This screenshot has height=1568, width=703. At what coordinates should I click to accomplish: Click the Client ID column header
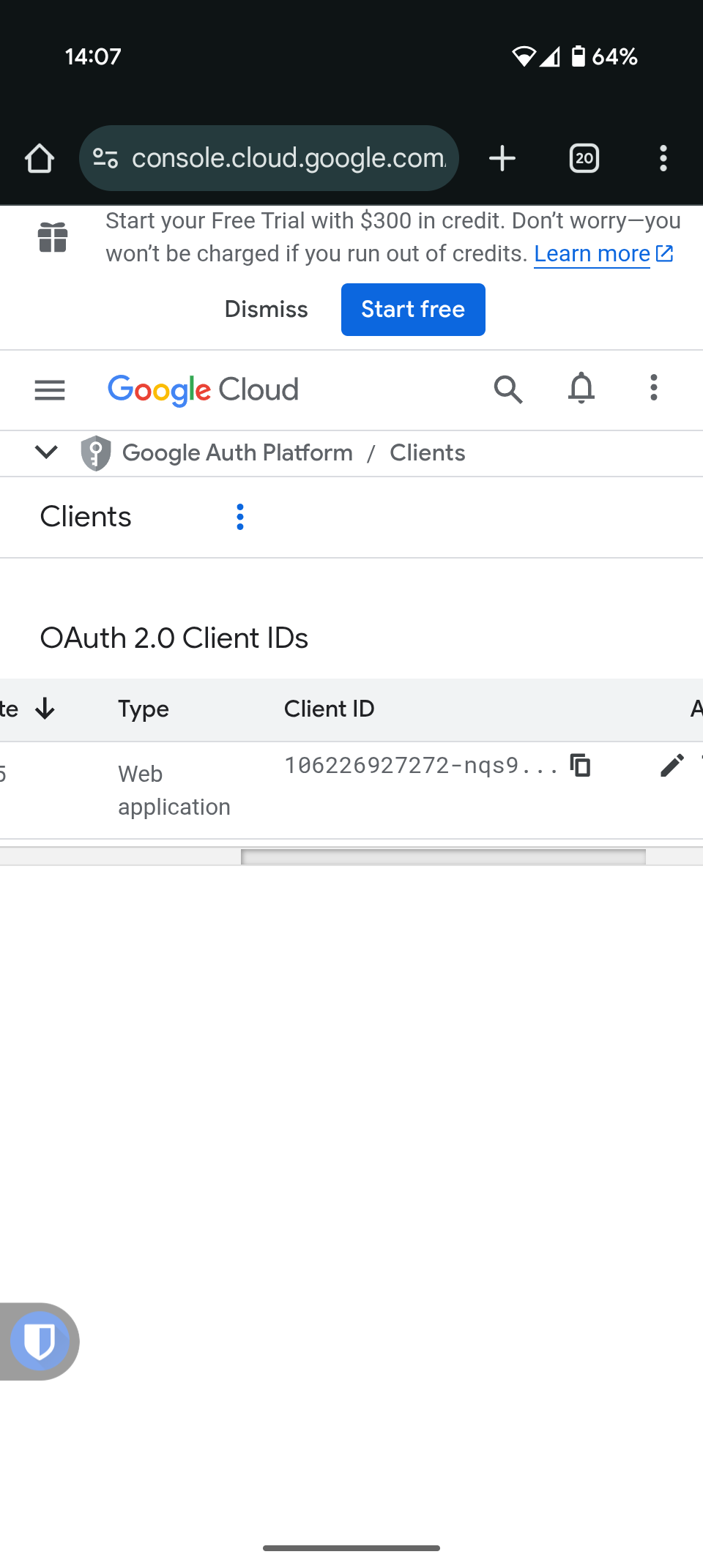point(330,709)
